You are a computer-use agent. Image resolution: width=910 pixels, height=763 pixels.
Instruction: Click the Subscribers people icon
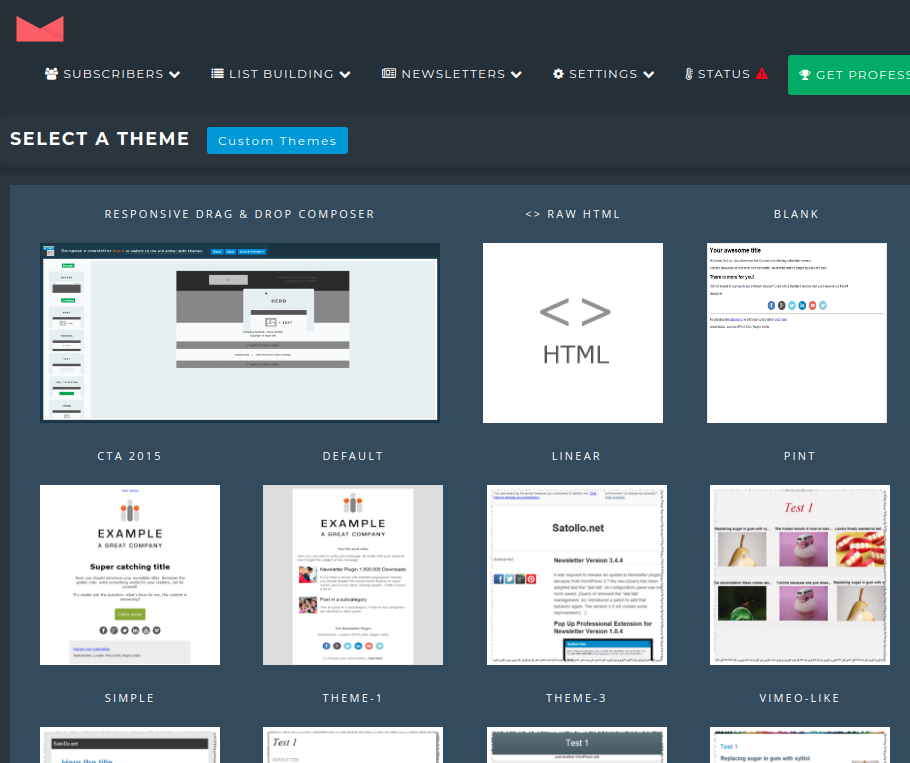(x=52, y=74)
